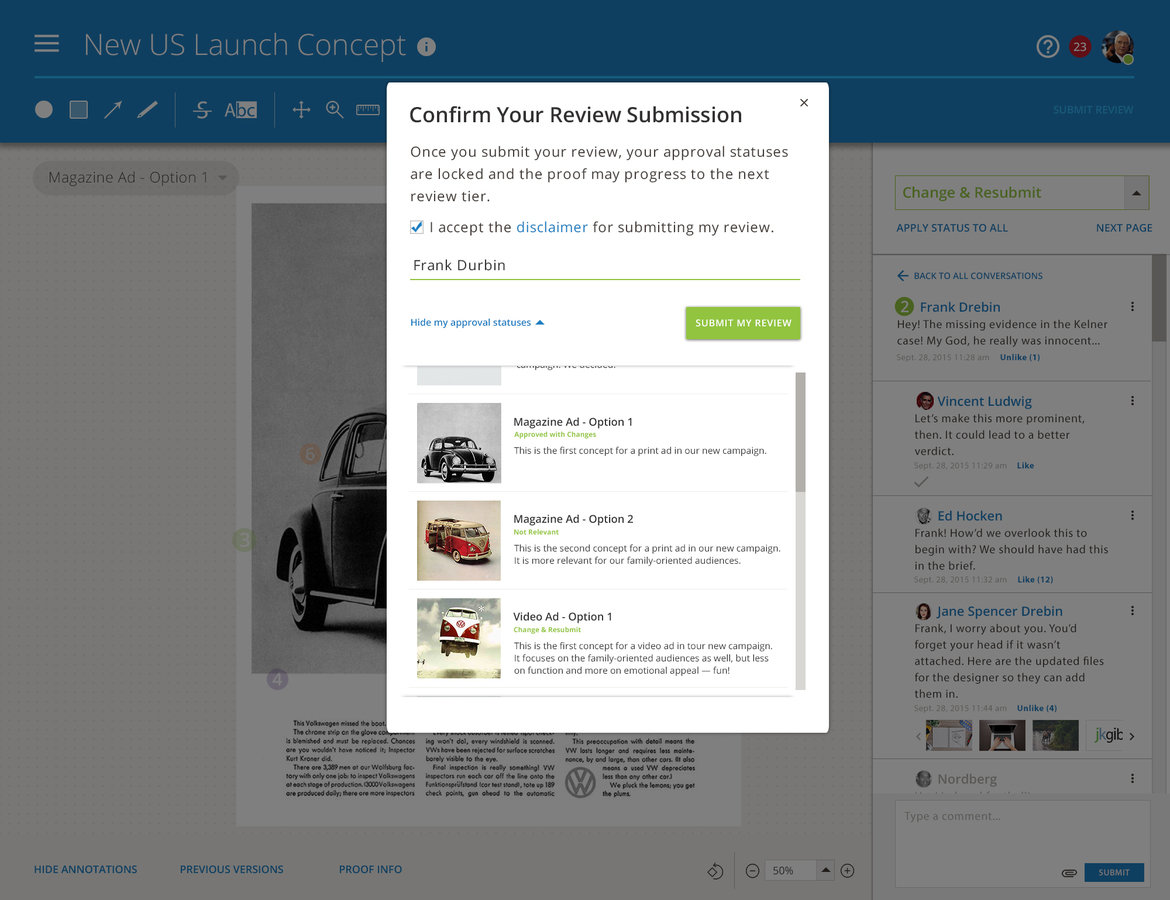Open the disclaimer link
The height and width of the screenshot is (900, 1170).
coord(551,227)
